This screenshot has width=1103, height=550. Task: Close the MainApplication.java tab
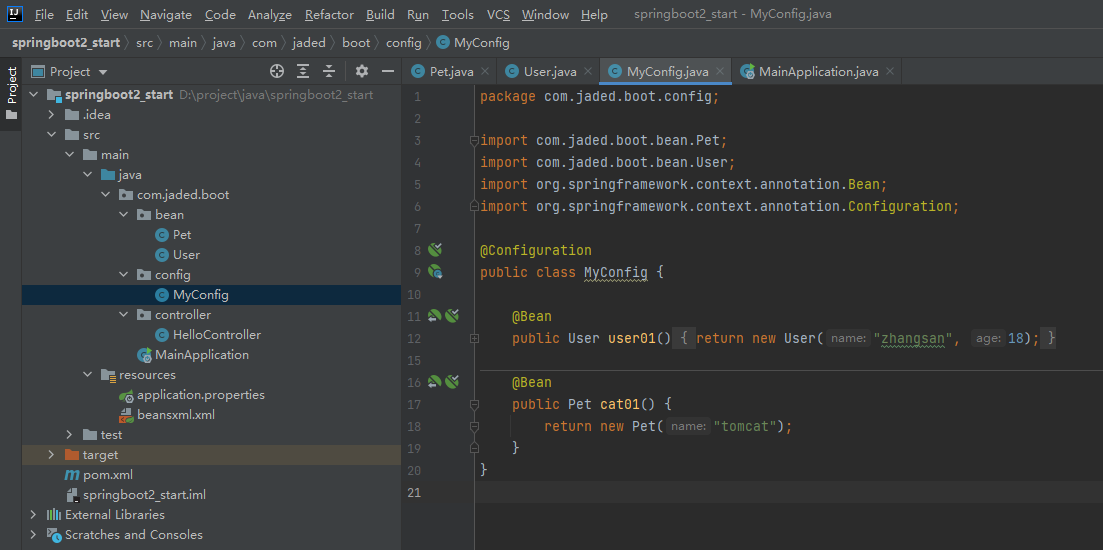coord(890,72)
